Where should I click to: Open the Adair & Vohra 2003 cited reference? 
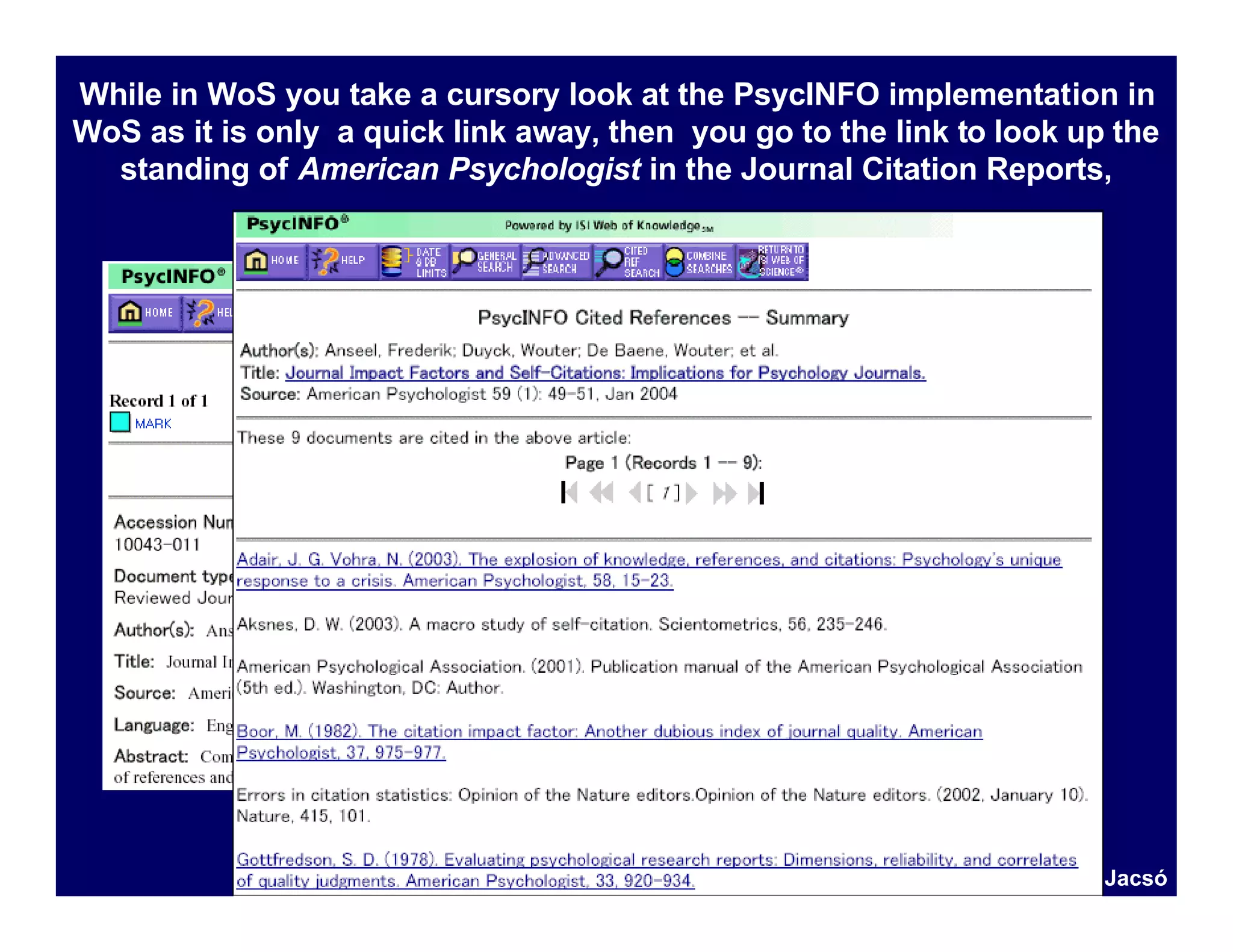coord(648,570)
